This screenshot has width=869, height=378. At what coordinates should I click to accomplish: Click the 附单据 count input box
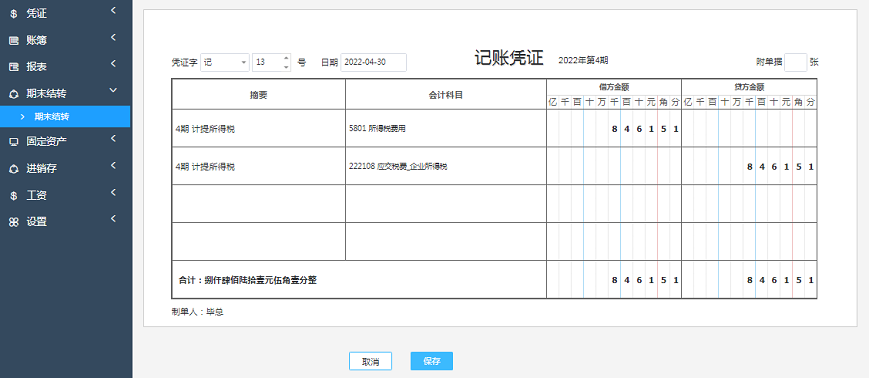(x=796, y=63)
